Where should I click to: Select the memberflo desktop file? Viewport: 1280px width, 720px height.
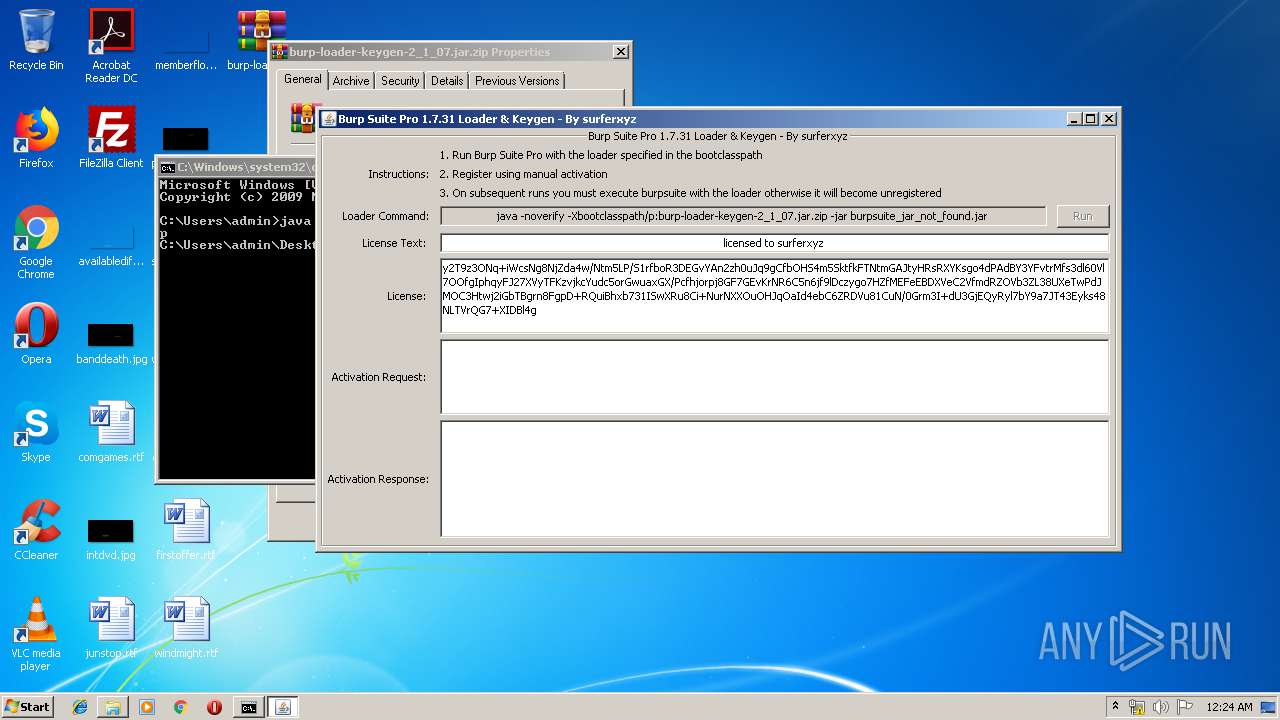(x=186, y=48)
